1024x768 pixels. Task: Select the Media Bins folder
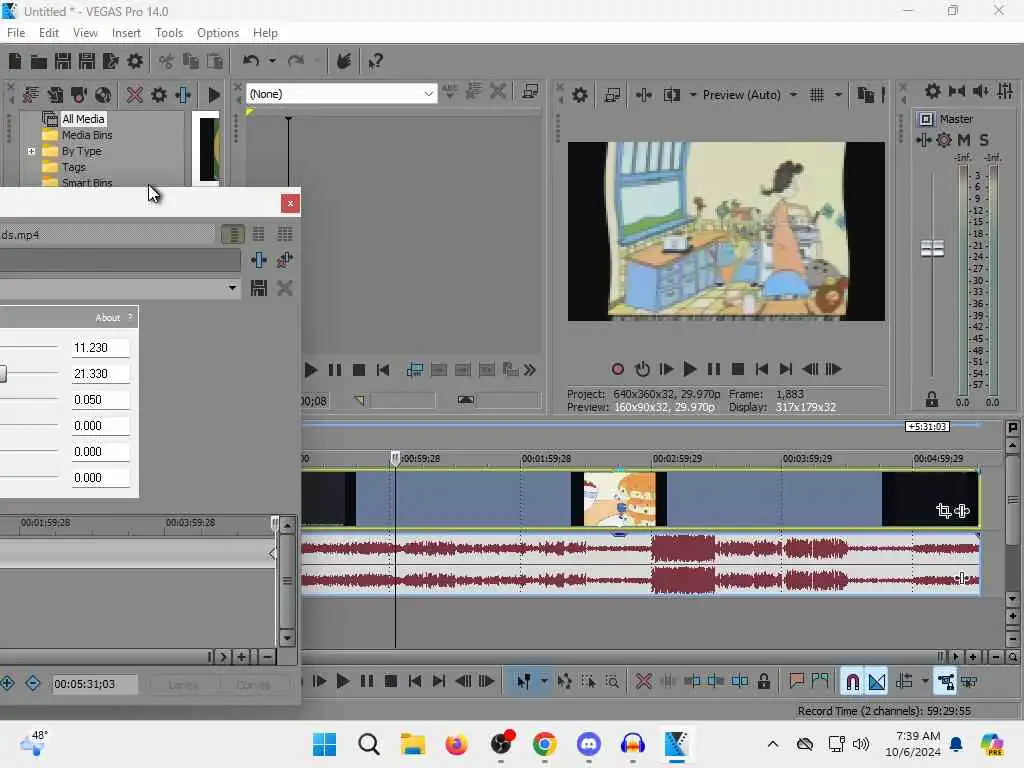pos(87,135)
